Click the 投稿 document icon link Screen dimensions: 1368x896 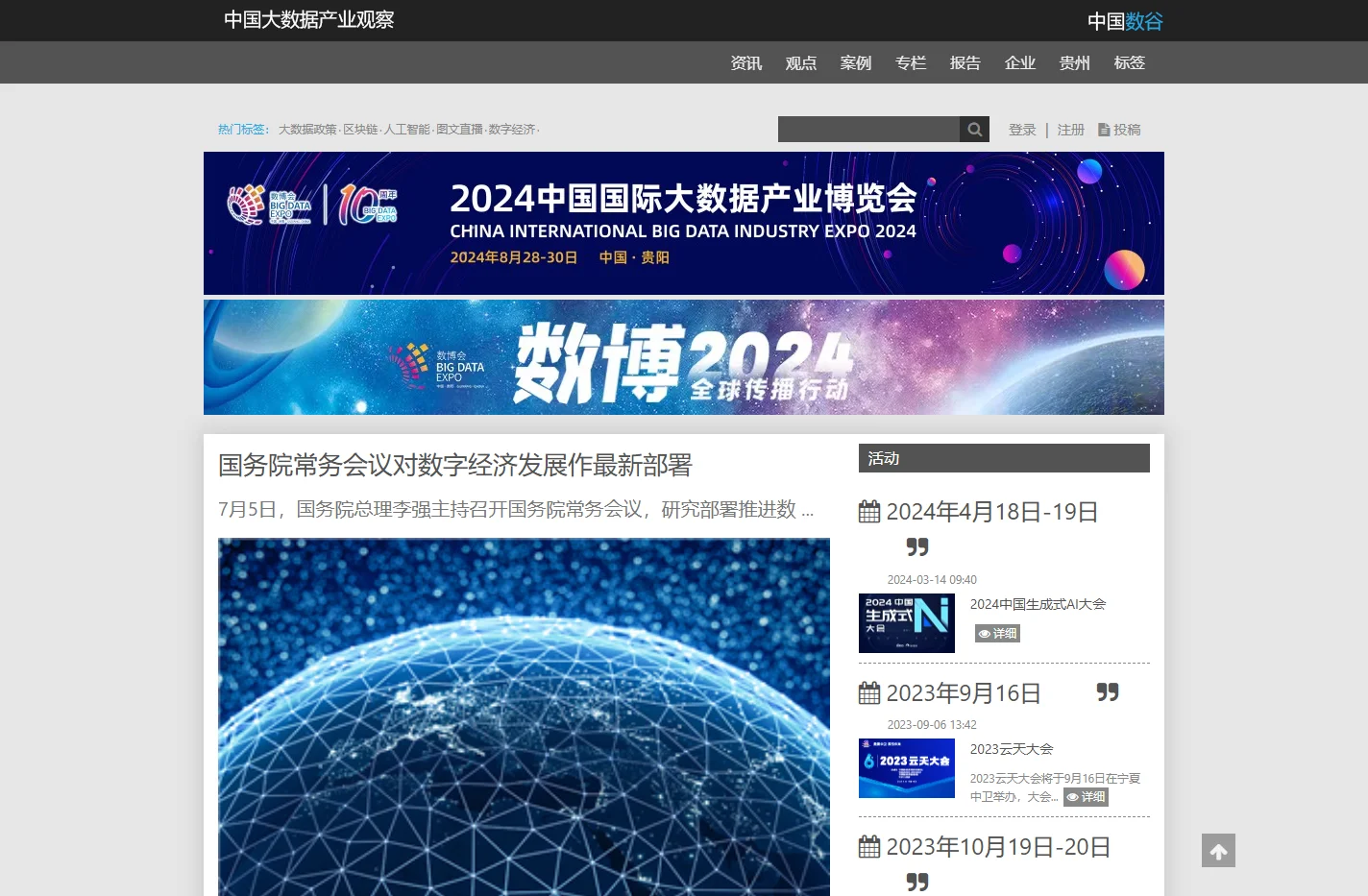pos(1119,130)
